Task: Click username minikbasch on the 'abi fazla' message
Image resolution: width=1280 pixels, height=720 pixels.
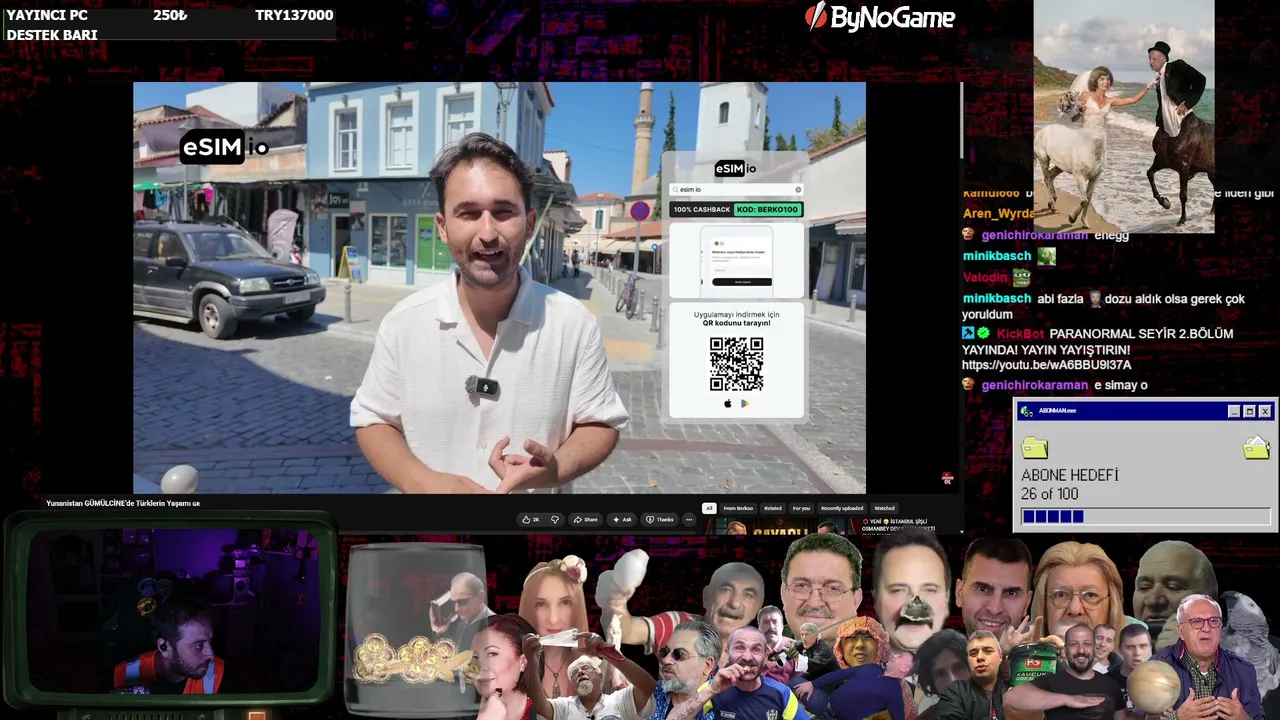Action: (996, 298)
